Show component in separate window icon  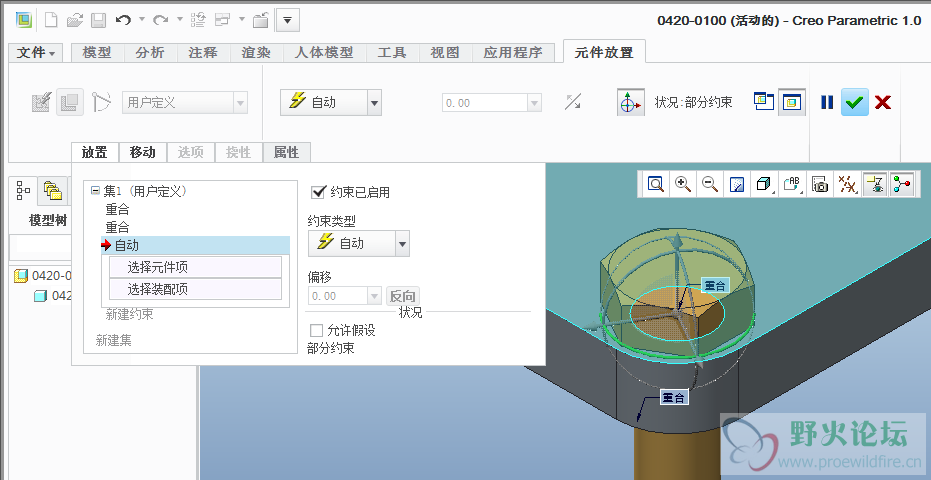[x=764, y=102]
